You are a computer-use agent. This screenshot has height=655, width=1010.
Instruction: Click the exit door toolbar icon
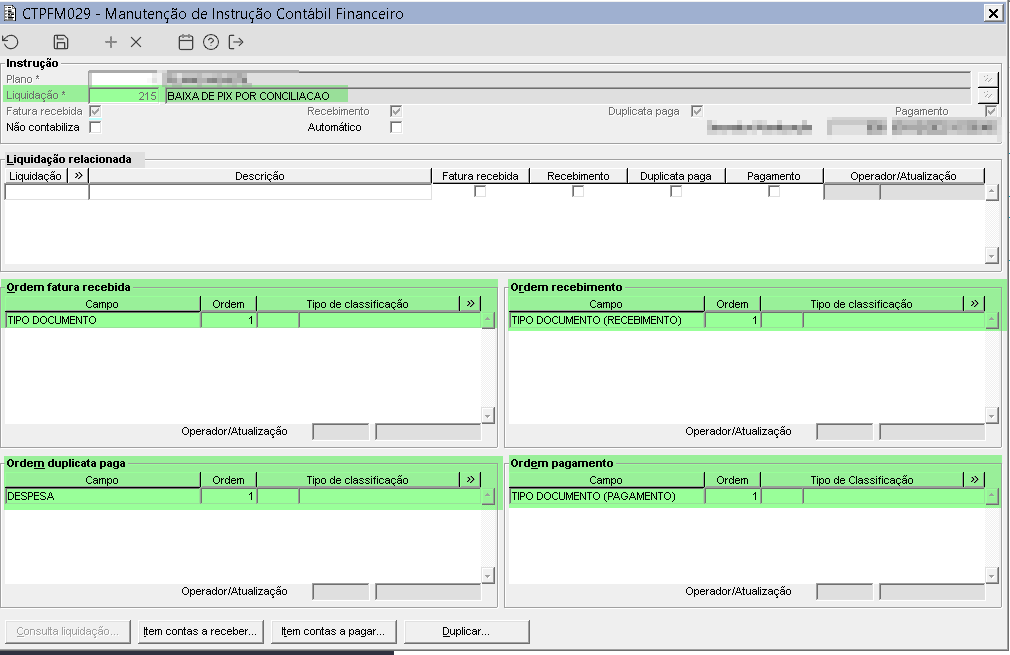[236, 43]
